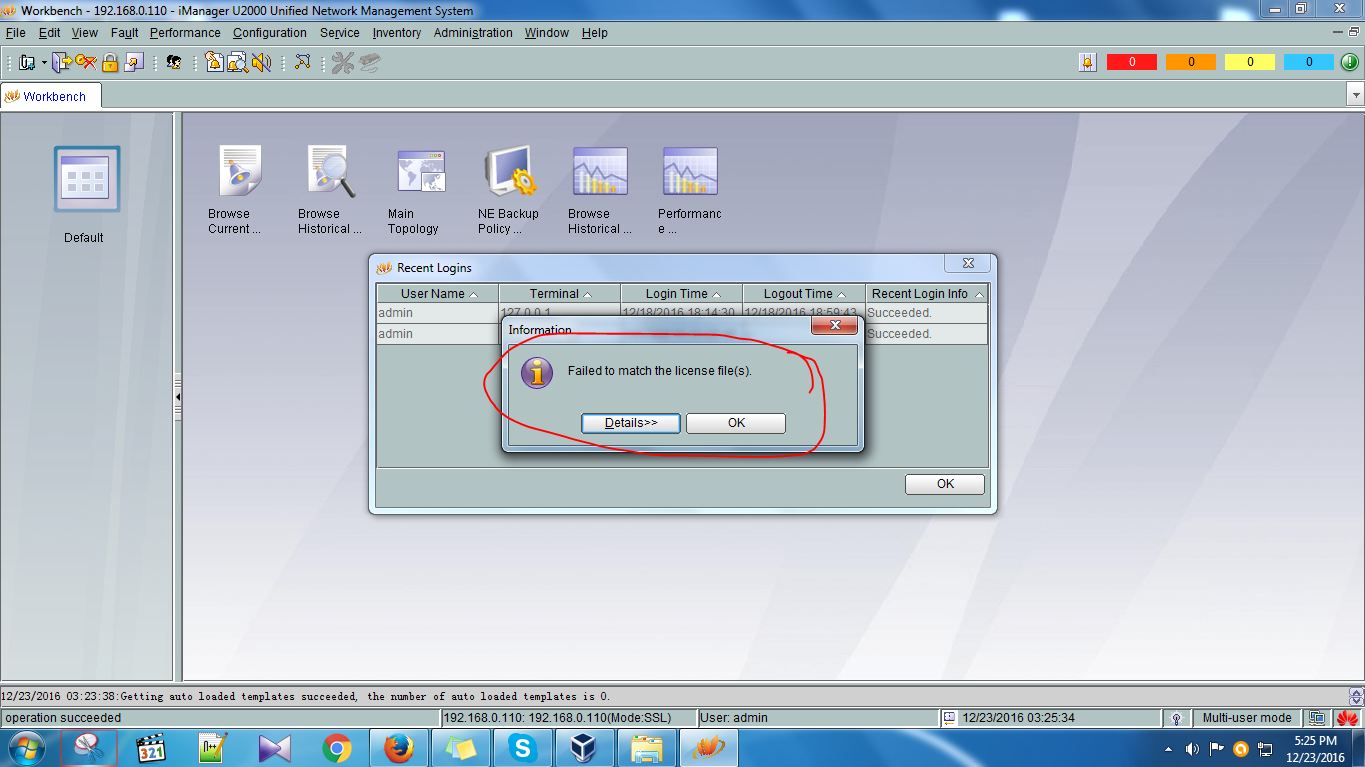Click the blue warning alarm counter
The width and height of the screenshot is (1365, 767).
click(x=1309, y=62)
